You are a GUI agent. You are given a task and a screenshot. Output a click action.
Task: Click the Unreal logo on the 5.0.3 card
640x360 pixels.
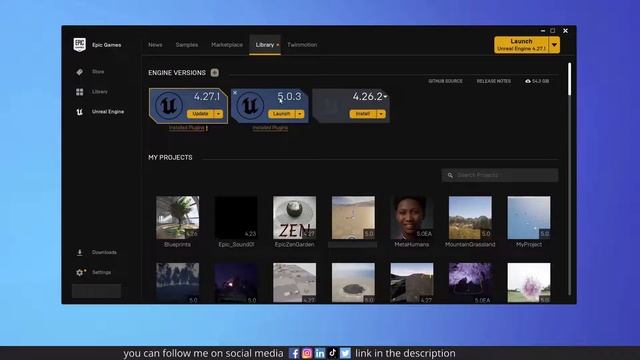[250, 106]
